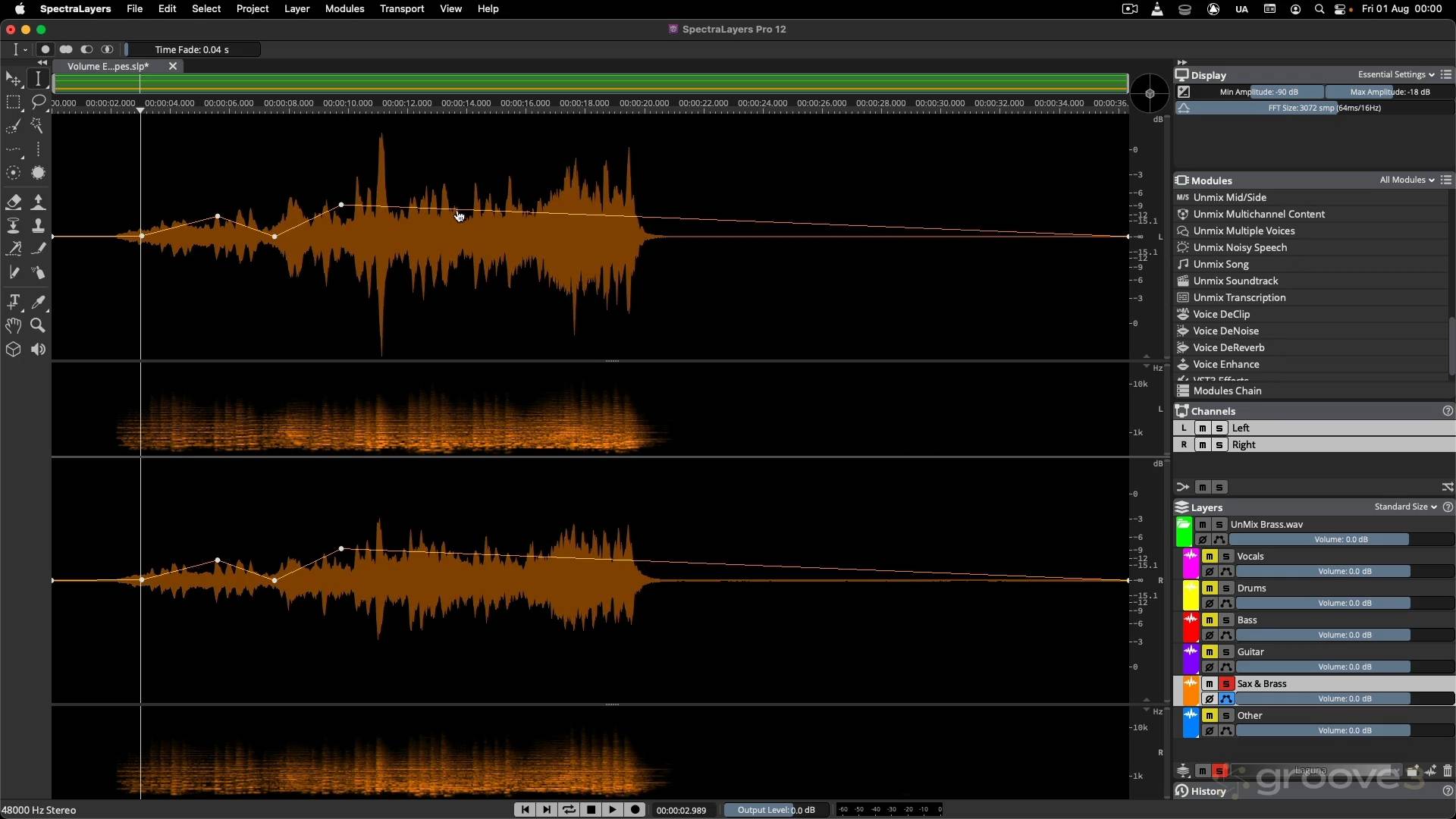This screenshot has height=819, width=1456.
Task: Click the Record transport button
Action: [635, 810]
